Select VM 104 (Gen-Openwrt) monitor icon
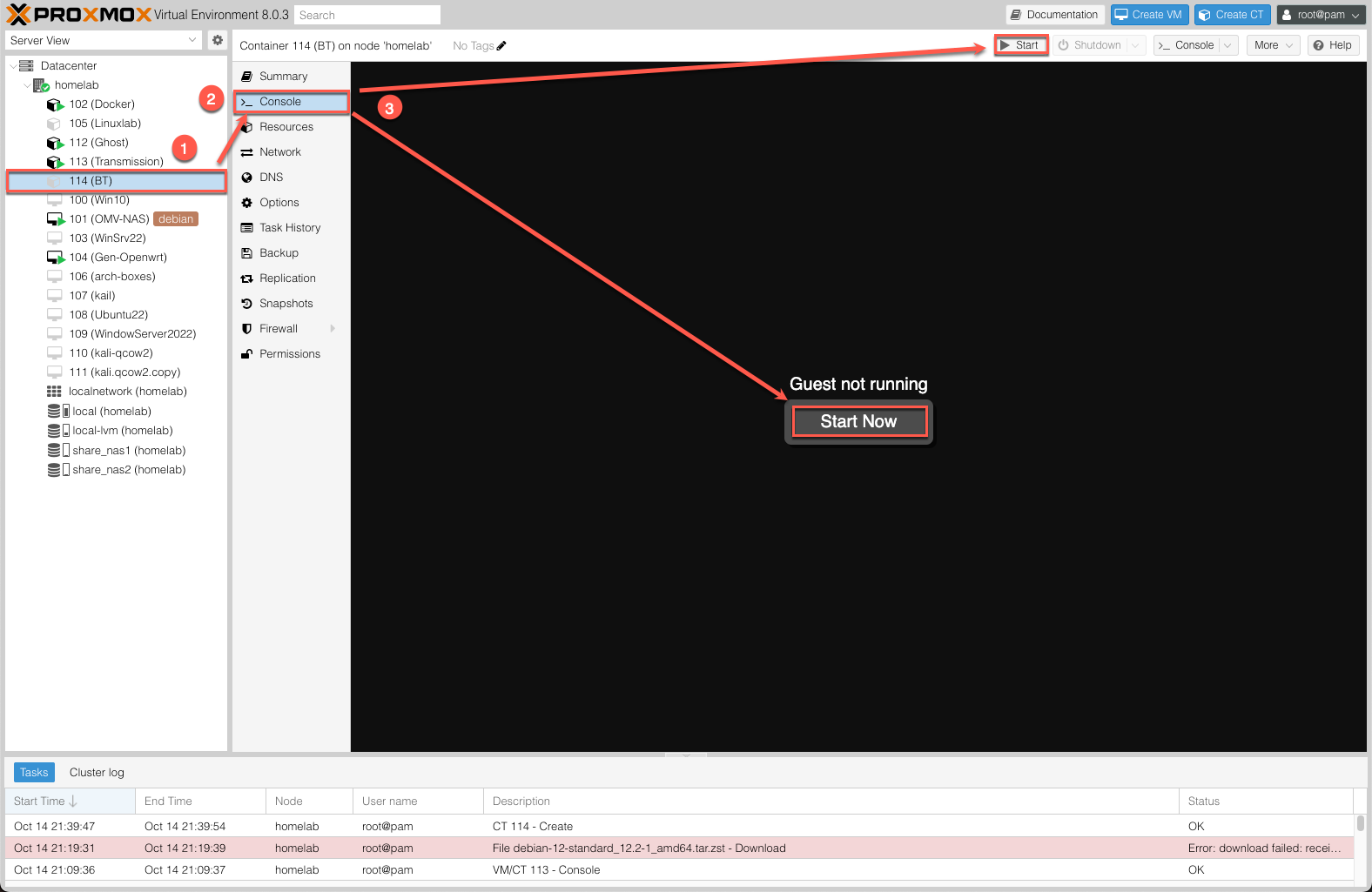This screenshot has height=892, width=1372. [55, 258]
